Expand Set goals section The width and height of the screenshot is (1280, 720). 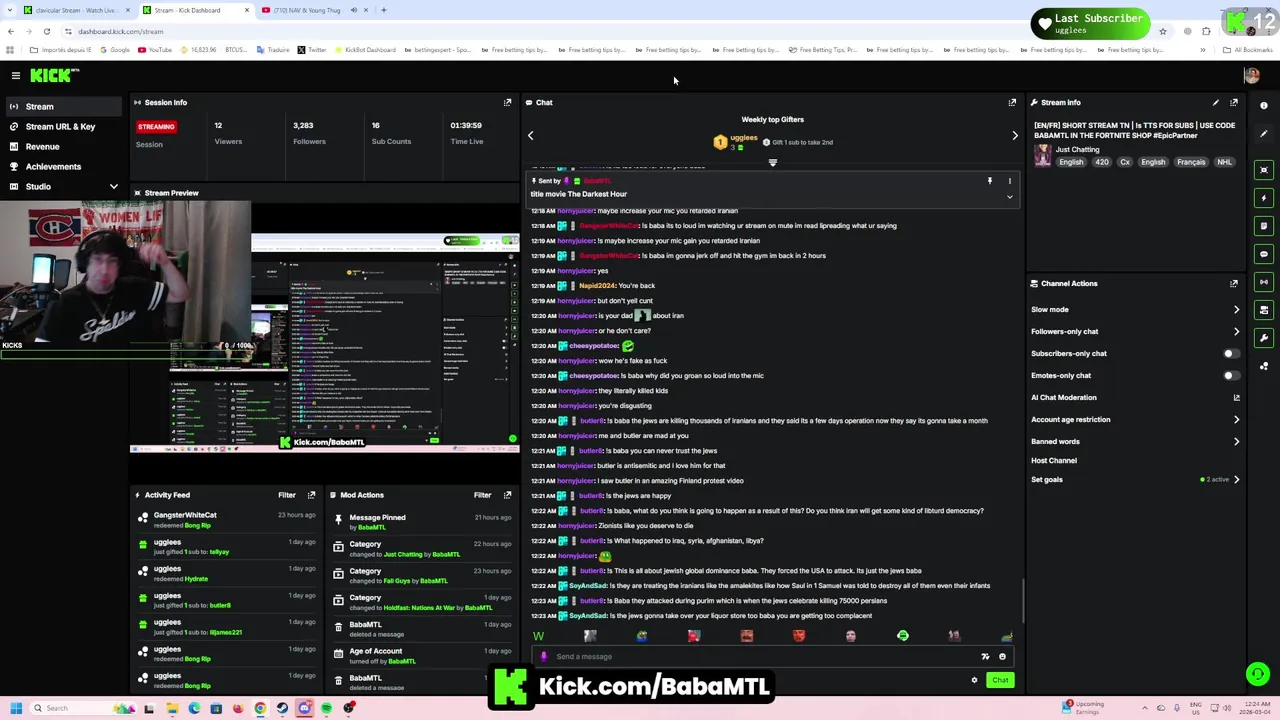[x=1236, y=480]
